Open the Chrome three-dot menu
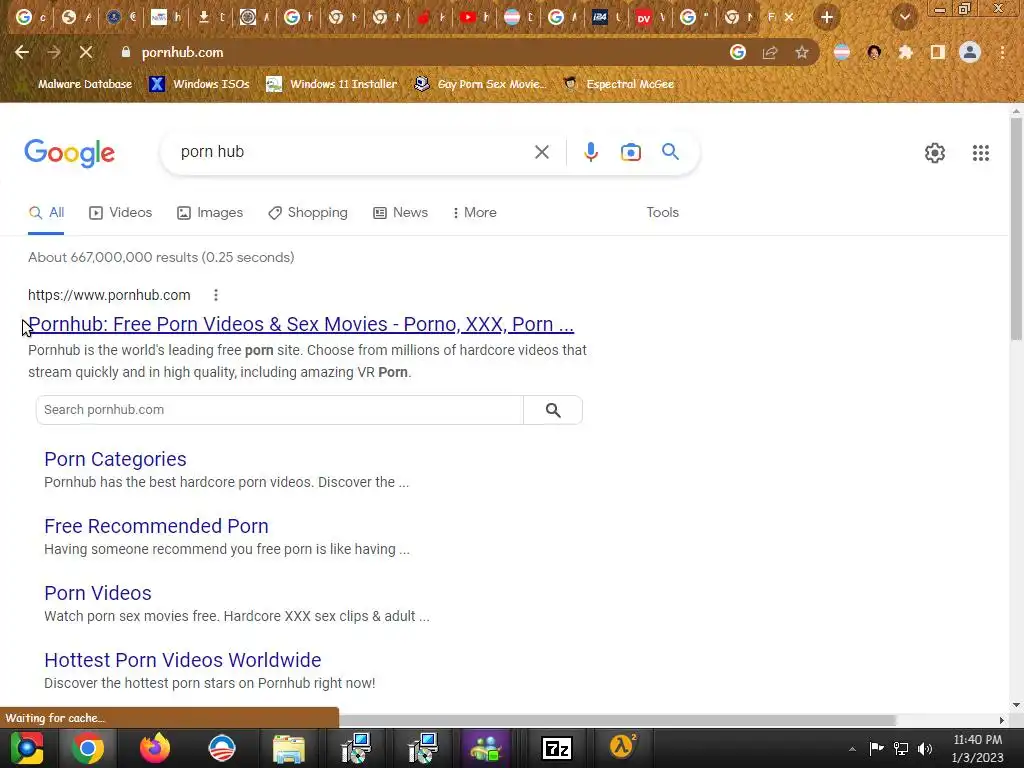This screenshot has height=768, width=1024. (x=1002, y=52)
